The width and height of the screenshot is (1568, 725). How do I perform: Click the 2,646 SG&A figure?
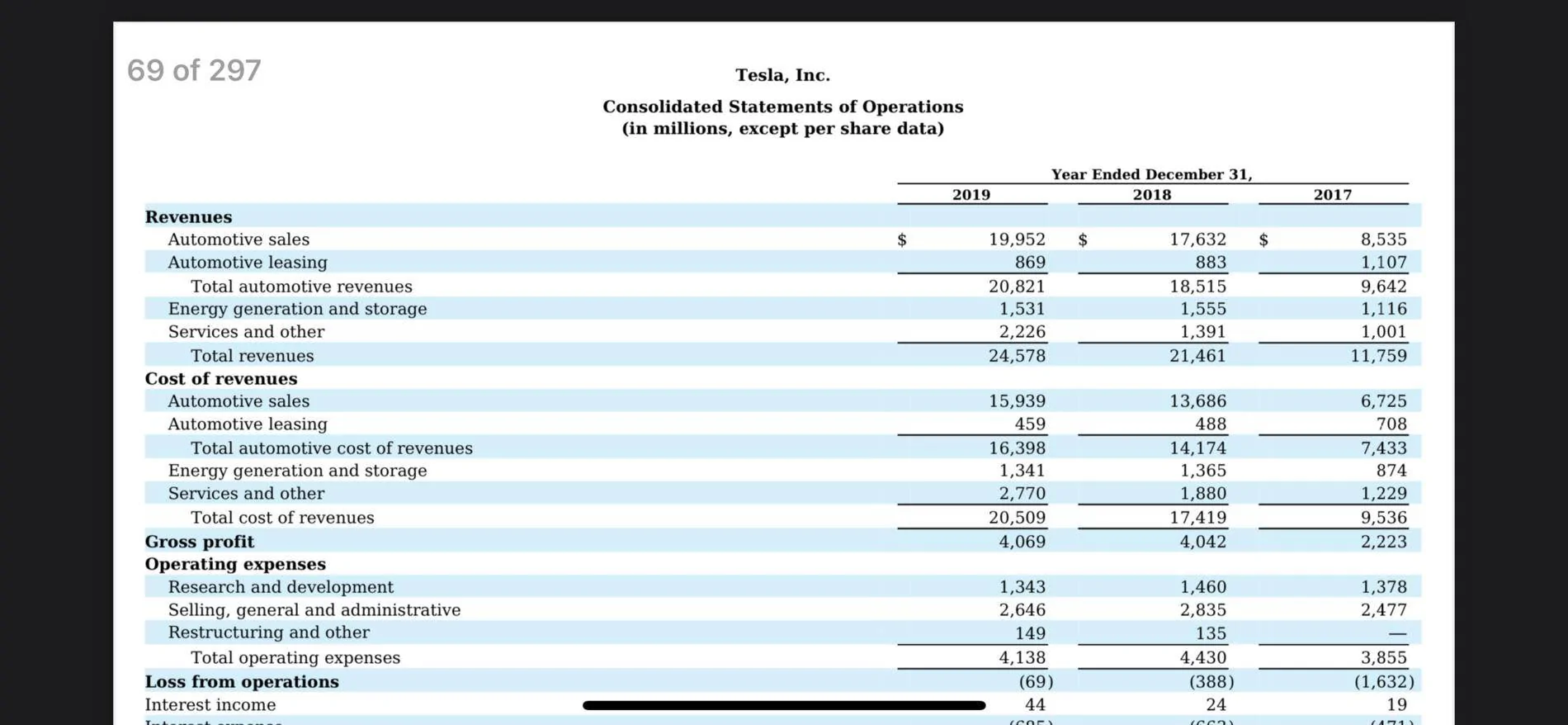click(x=1022, y=610)
